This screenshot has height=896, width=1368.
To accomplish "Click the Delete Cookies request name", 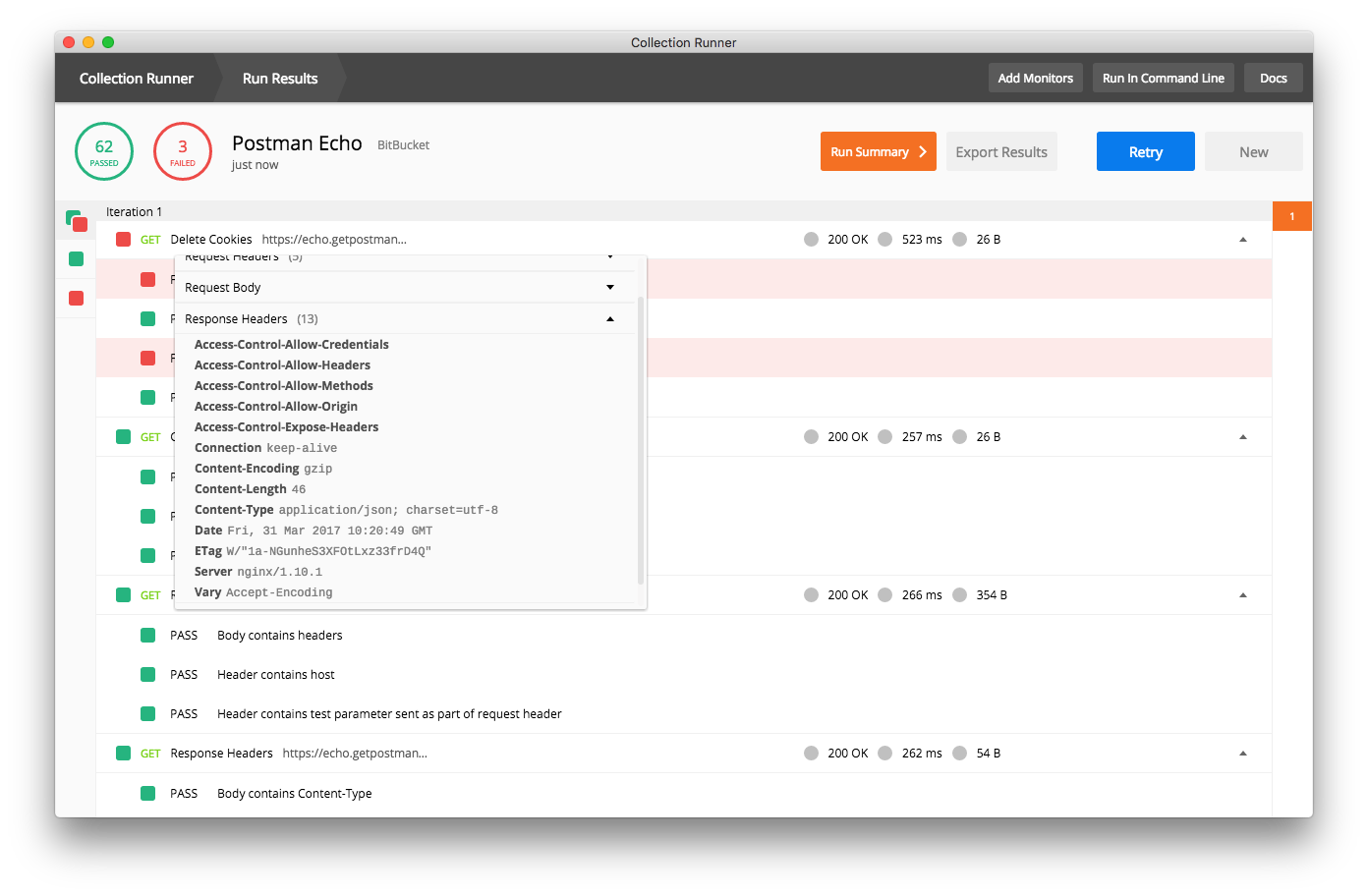I will (x=211, y=240).
